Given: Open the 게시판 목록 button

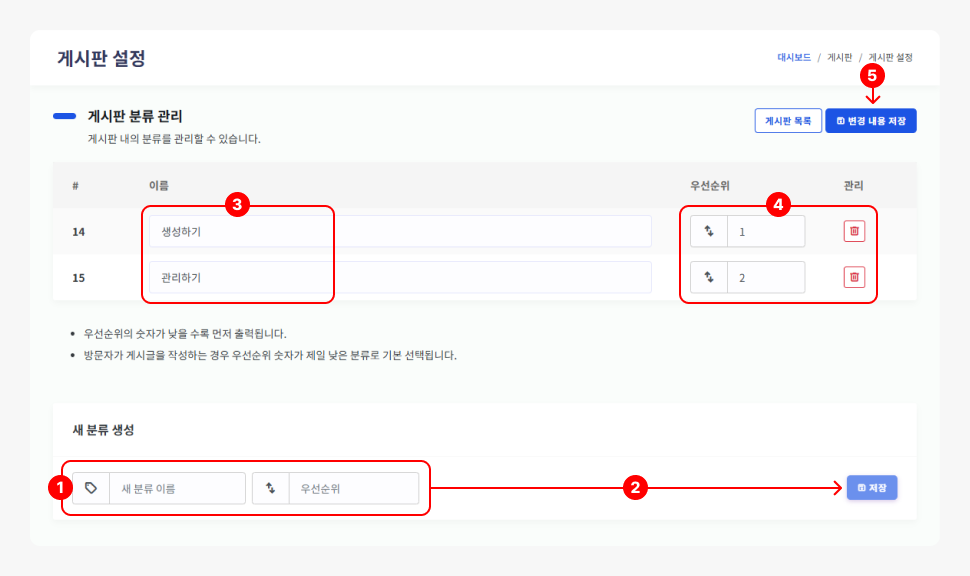Looking at the screenshot, I should tap(788, 121).
